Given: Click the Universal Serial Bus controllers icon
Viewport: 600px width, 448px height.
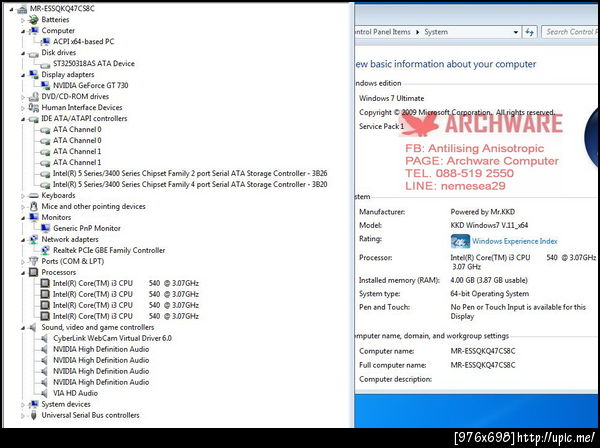Looking at the screenshot, I should pos(34,415).
